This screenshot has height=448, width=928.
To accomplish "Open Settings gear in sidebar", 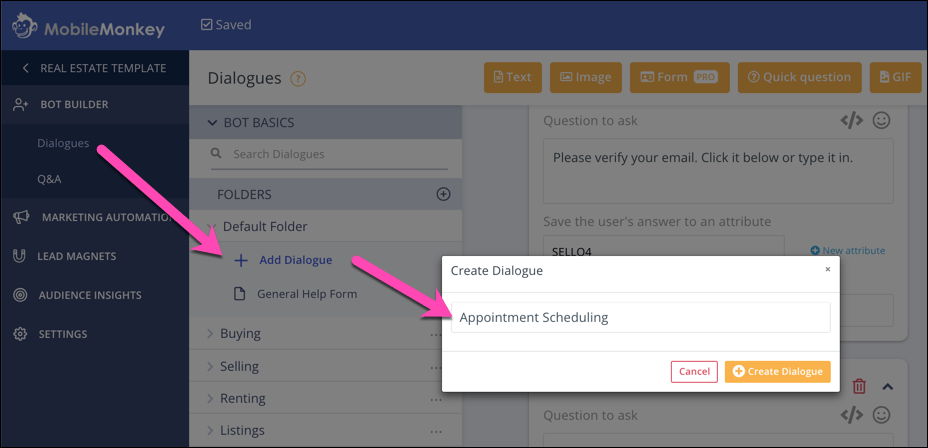I will click(20, 334).
